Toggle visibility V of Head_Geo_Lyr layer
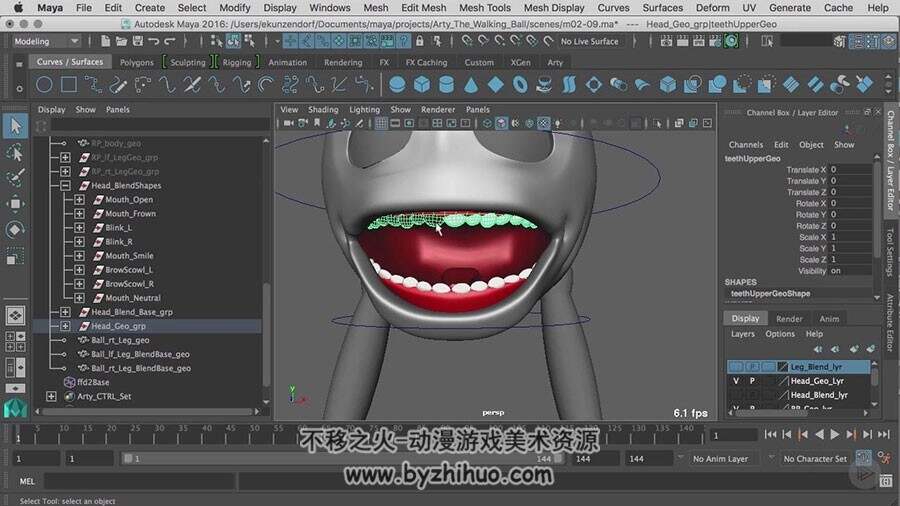This screenshot has width=900, height=506. (736, 380)
